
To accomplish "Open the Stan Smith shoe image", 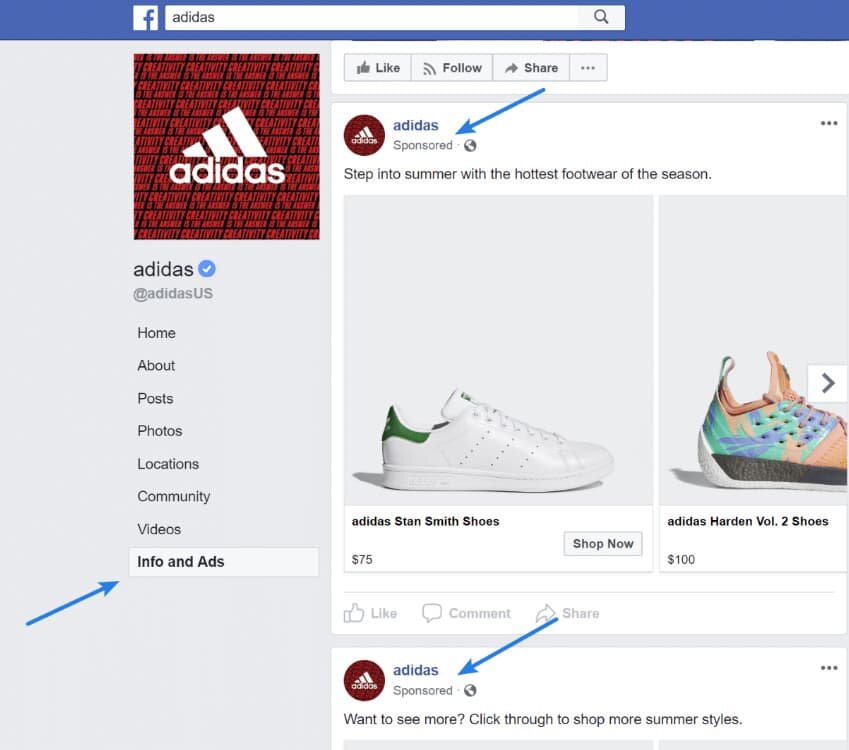I will coord(498,350).
